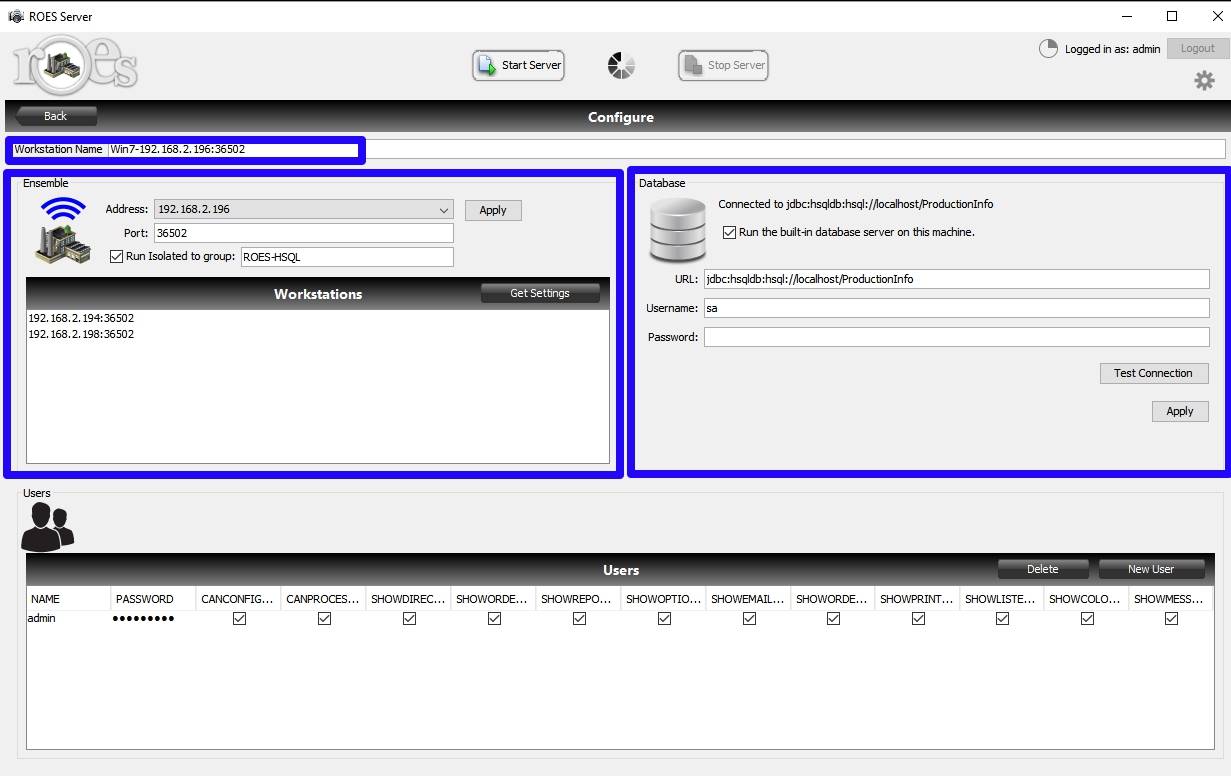The width and height of the screenshot is (1231, 776).
Task: Click Test Connection button
Action: pos(1153,373)
